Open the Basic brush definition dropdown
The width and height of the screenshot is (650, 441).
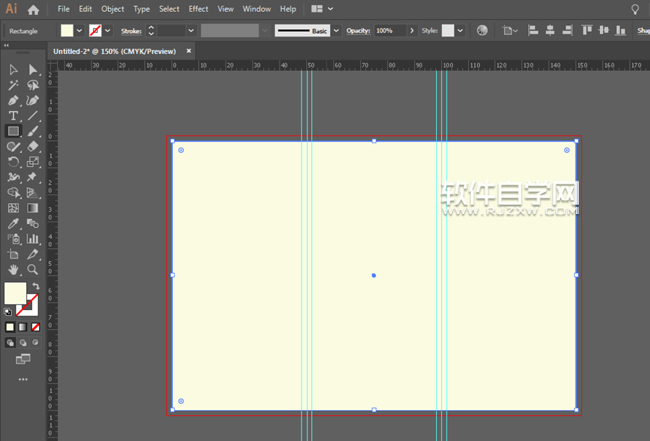[335, 31]
